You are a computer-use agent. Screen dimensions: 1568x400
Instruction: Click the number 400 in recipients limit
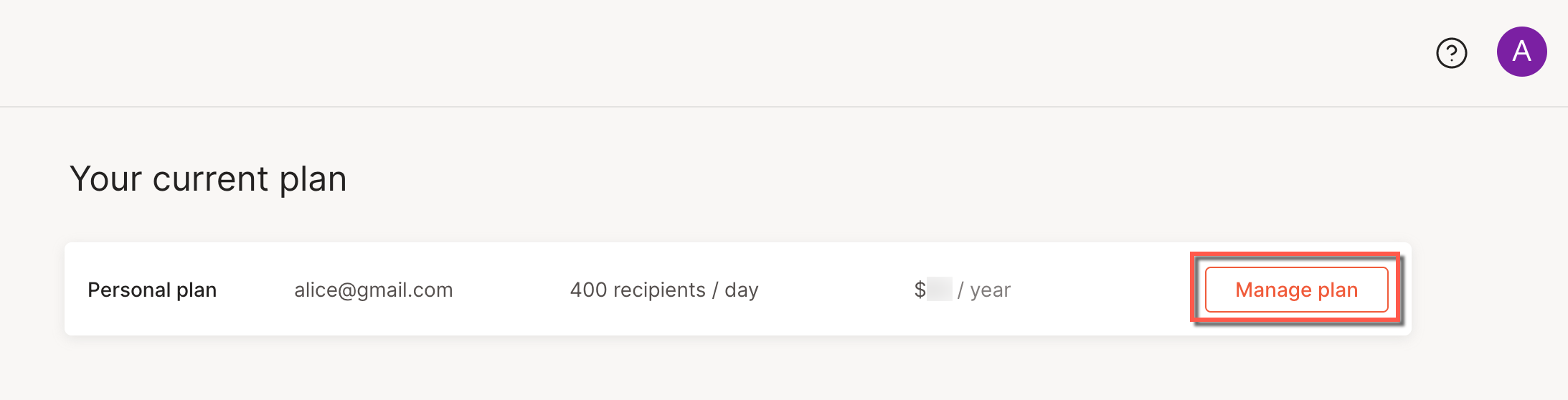(x=588, y=290)
